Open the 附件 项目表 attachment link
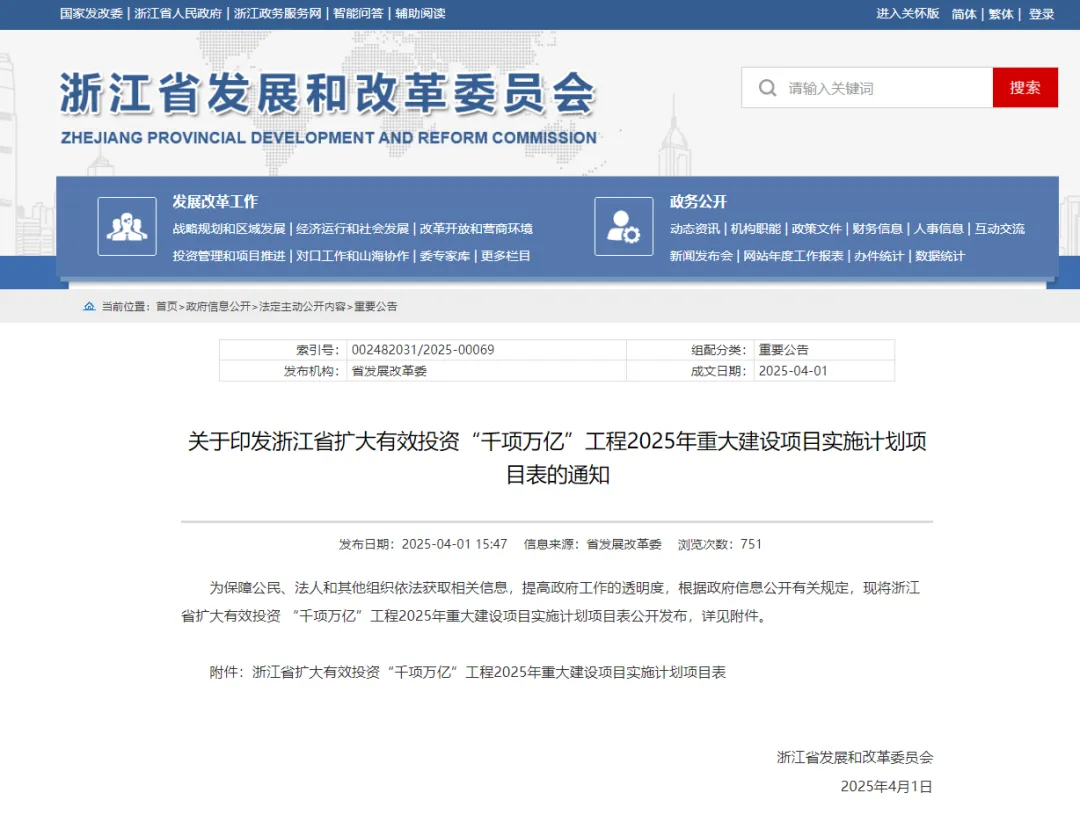 click(489, 672)
